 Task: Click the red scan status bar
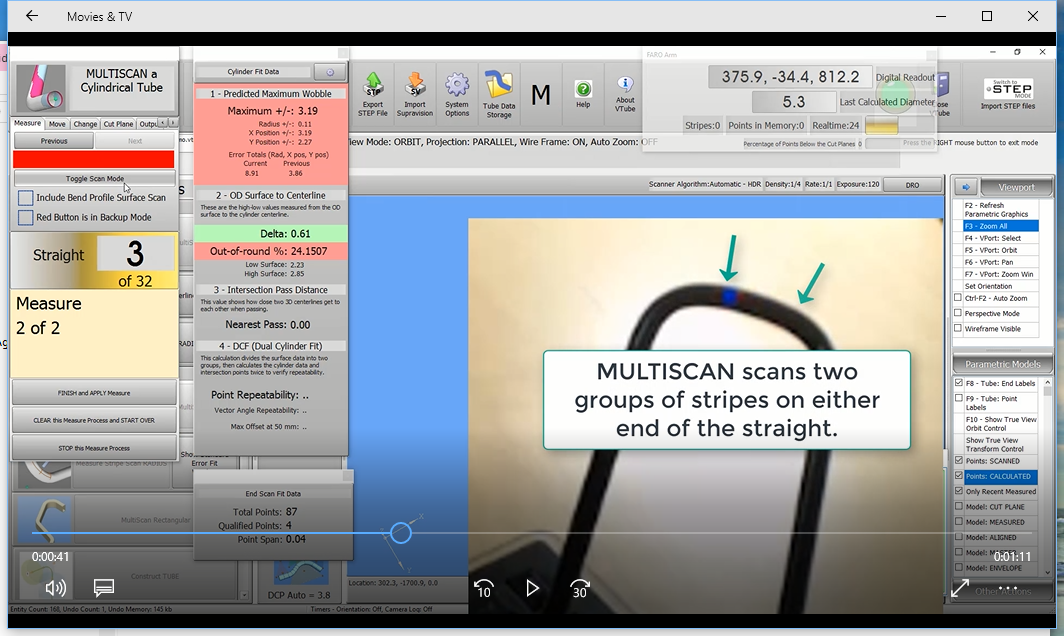click(94, 160)
